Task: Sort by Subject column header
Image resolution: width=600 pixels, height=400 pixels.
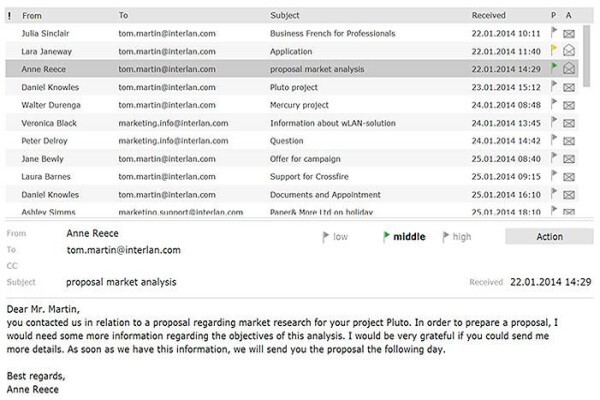Action: click(285, 15)
